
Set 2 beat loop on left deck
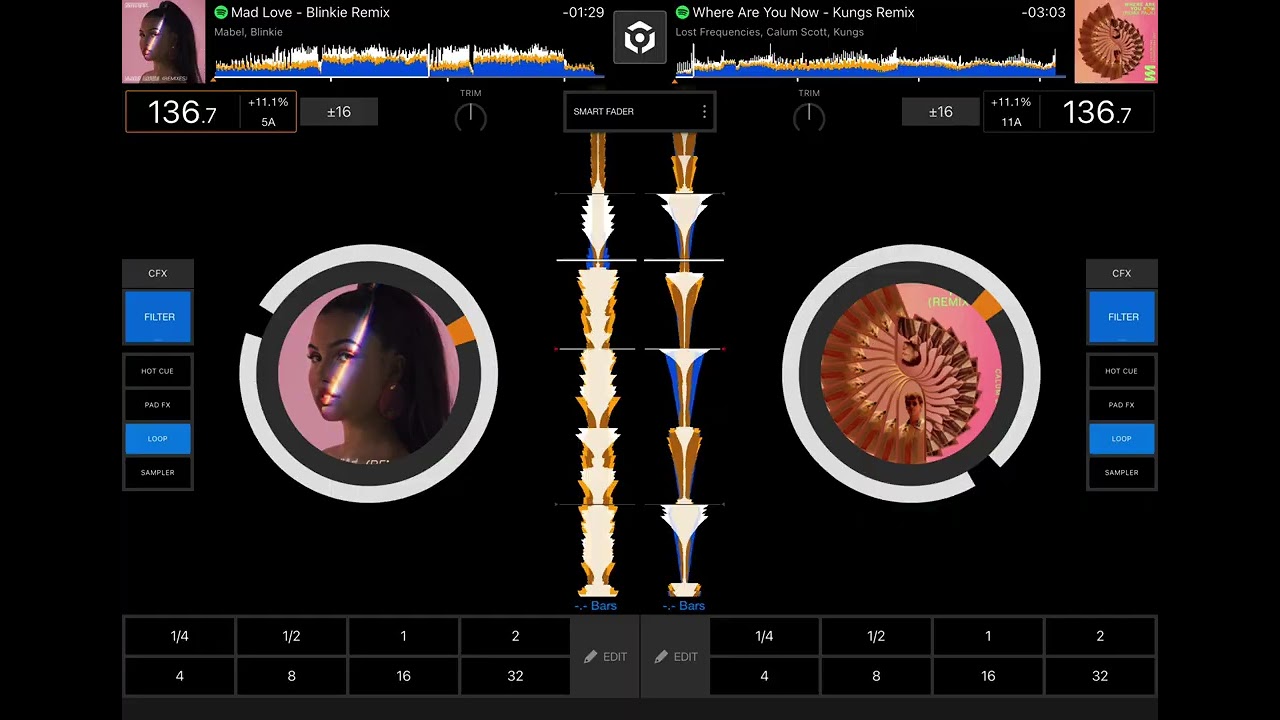click(515, 636)
